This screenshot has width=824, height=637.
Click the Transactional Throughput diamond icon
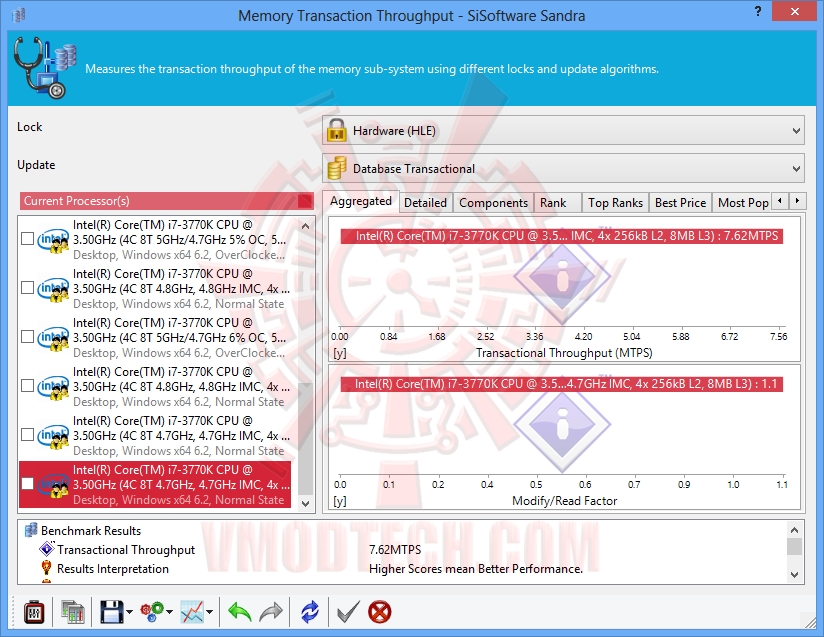click(47, 549)
